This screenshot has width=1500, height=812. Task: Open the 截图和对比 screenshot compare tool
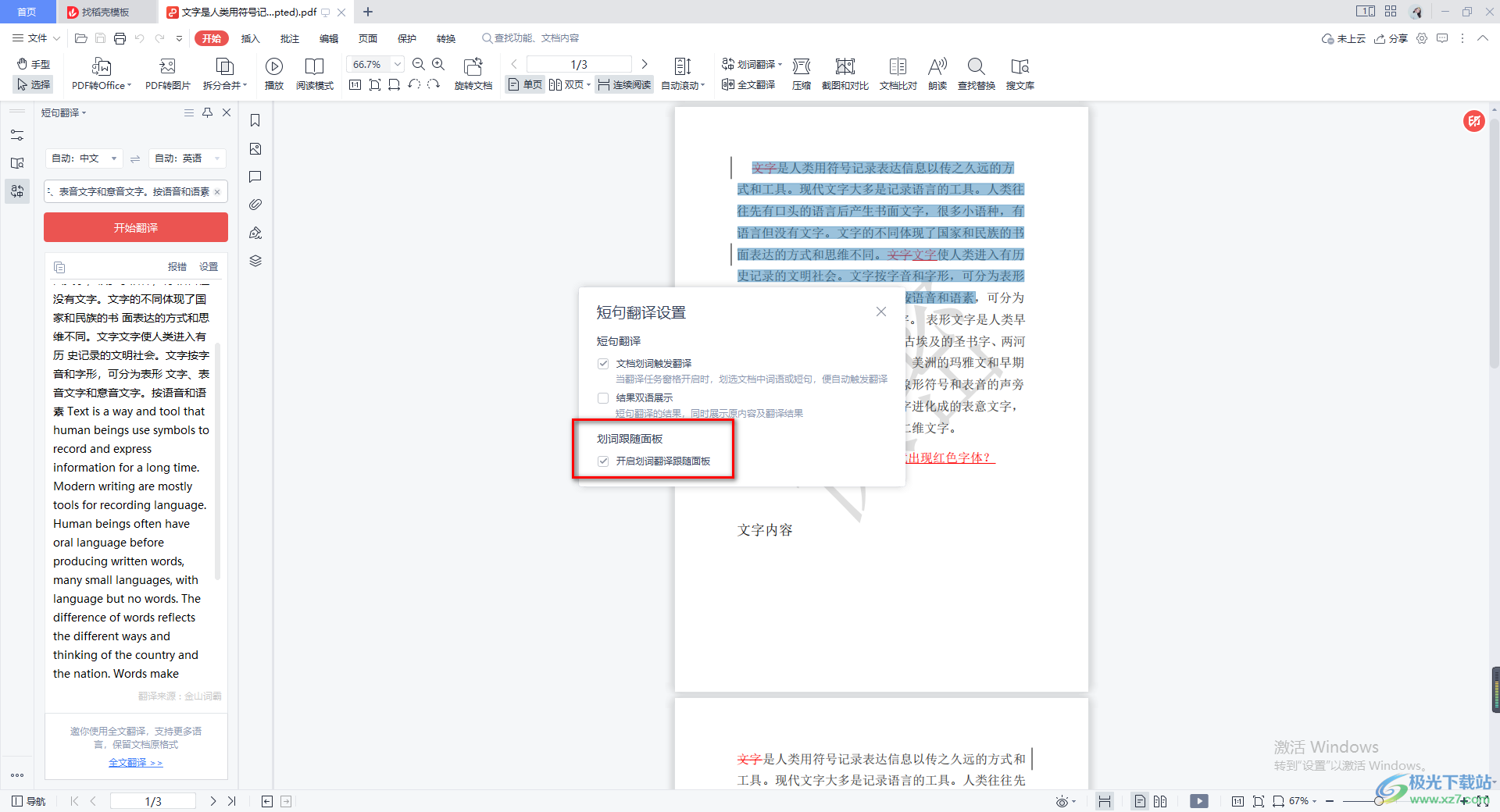click(x=845, y=66)
